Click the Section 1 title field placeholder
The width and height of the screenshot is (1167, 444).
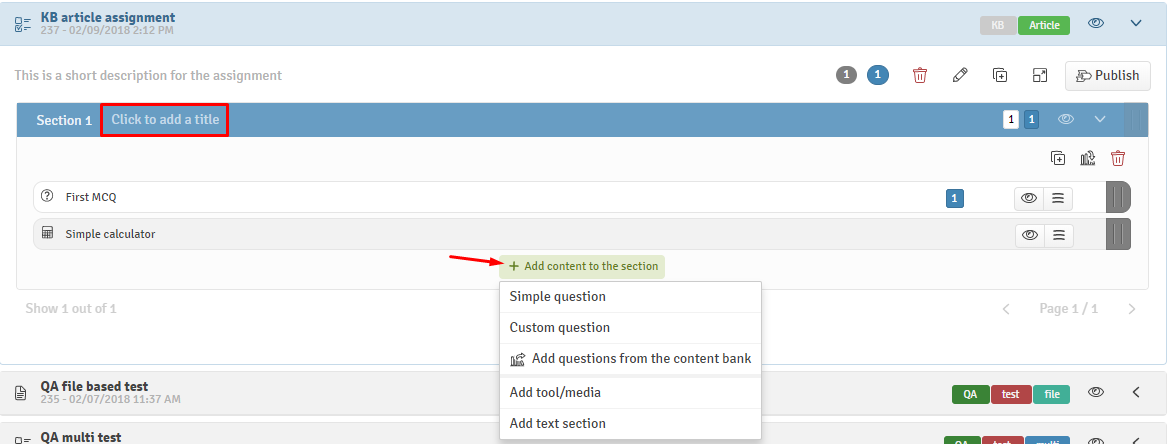[x=164, y=120]
